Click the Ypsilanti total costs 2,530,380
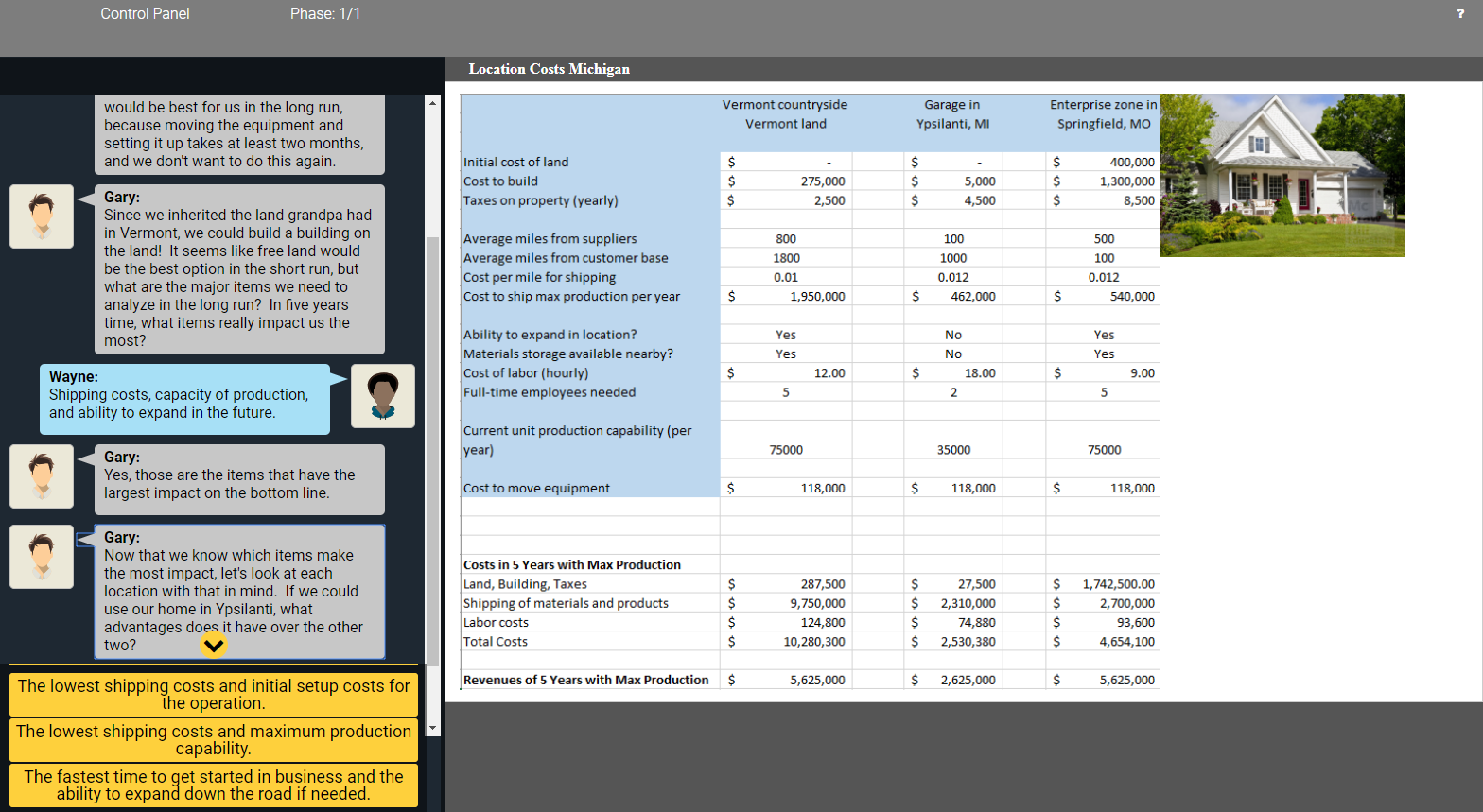Screen dimensions: 1483x812 968,642
